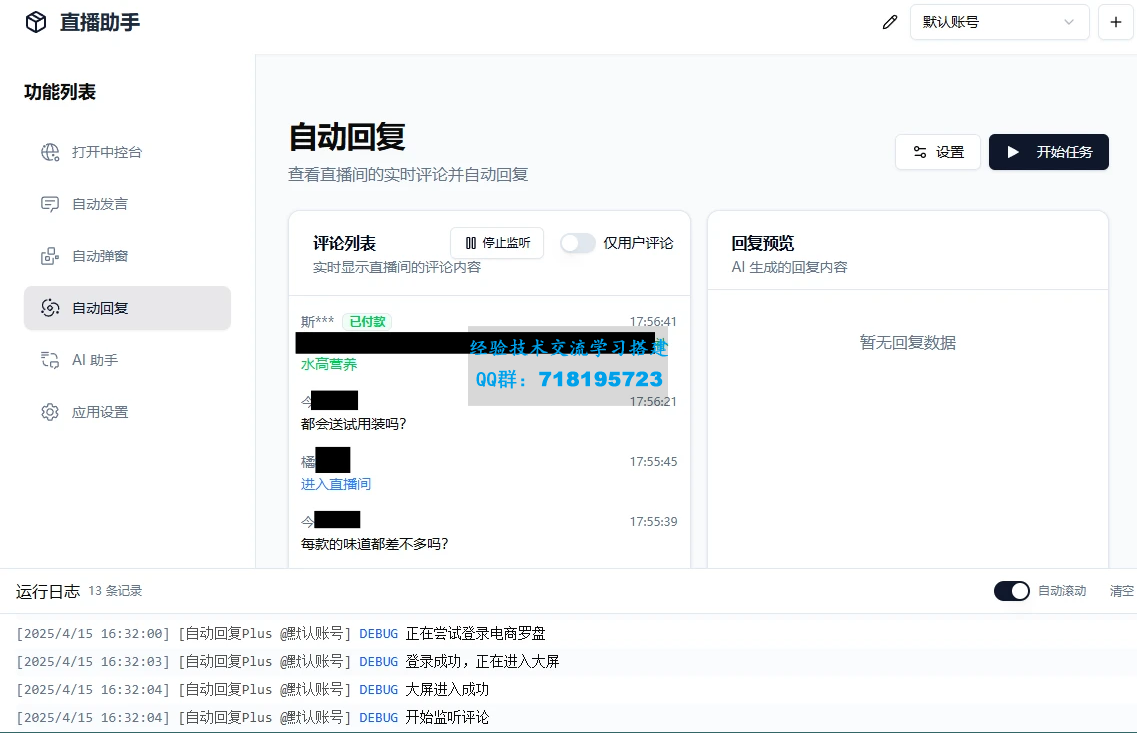Click the 回复预览 heading
The image size is (1137, 733).
coord(763,244)
